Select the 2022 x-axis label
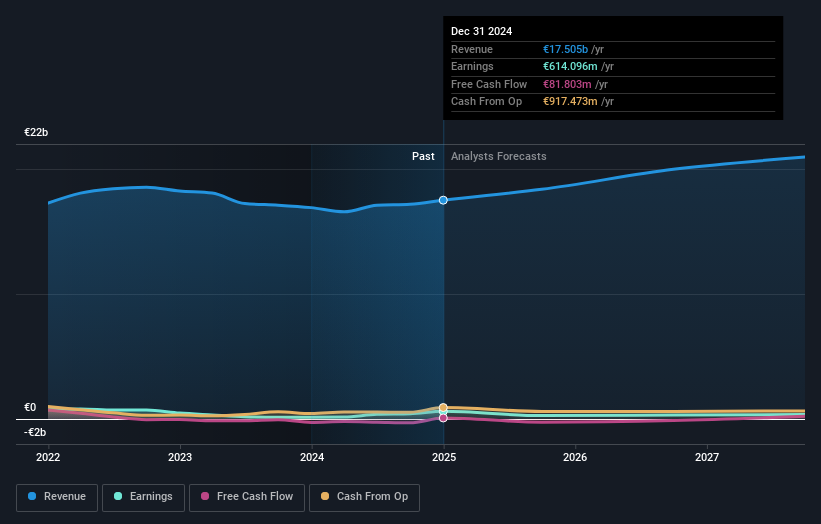 click(48, 458)
